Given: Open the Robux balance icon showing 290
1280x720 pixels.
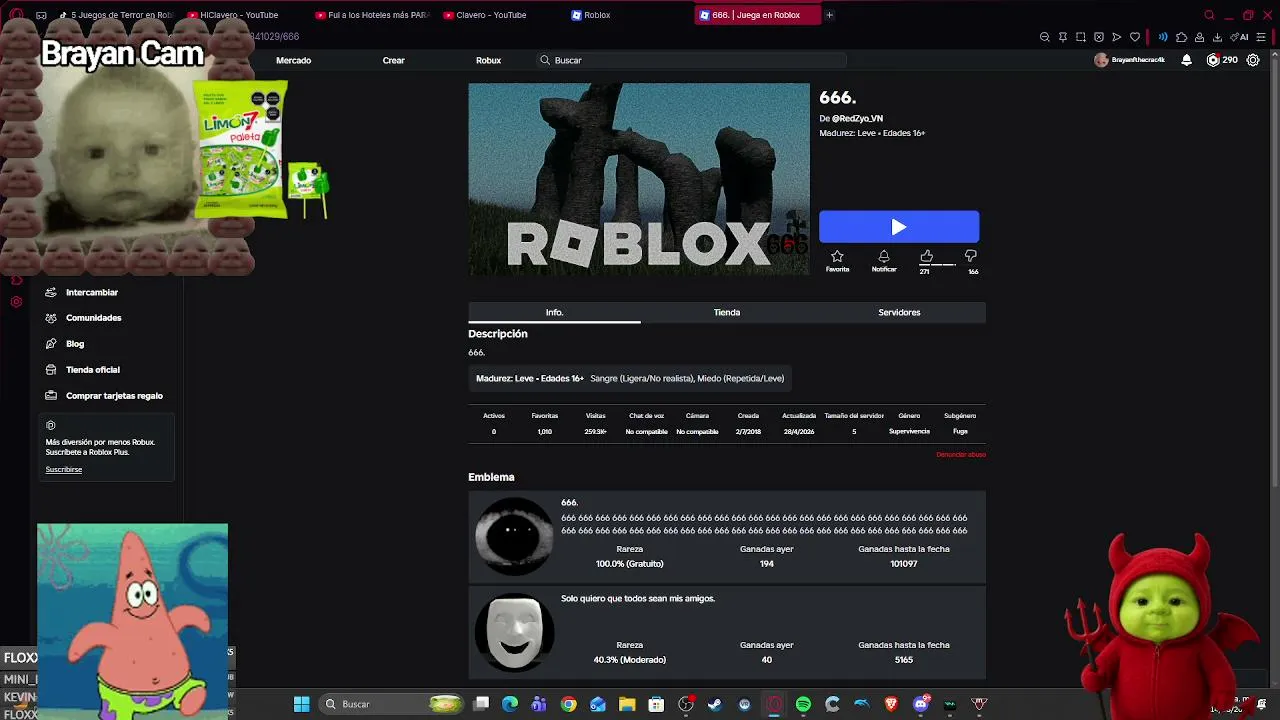Looking at the screenshot, I should point(1213,60).
